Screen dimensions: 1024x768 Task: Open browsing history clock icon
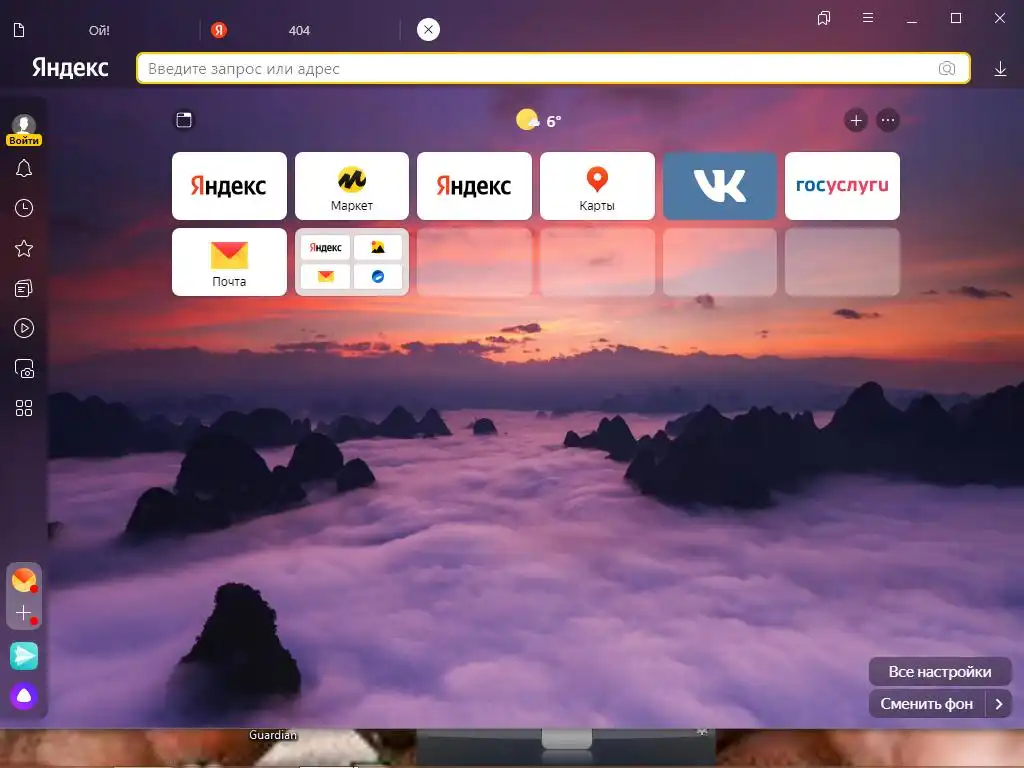[x=24, y=208]
